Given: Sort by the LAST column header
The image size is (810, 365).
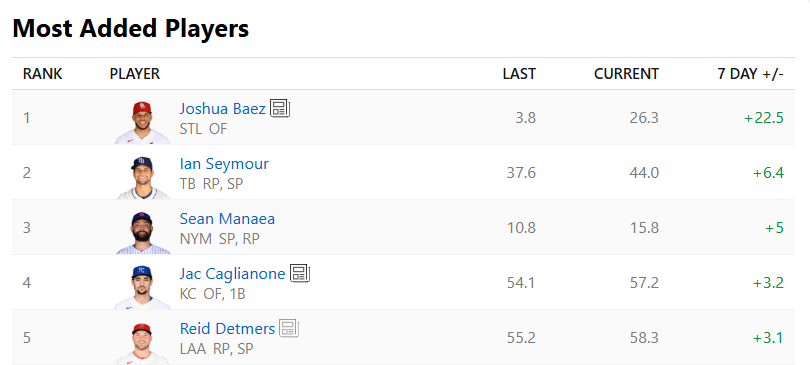Looking at the screenshot, I should coord(519,74).
